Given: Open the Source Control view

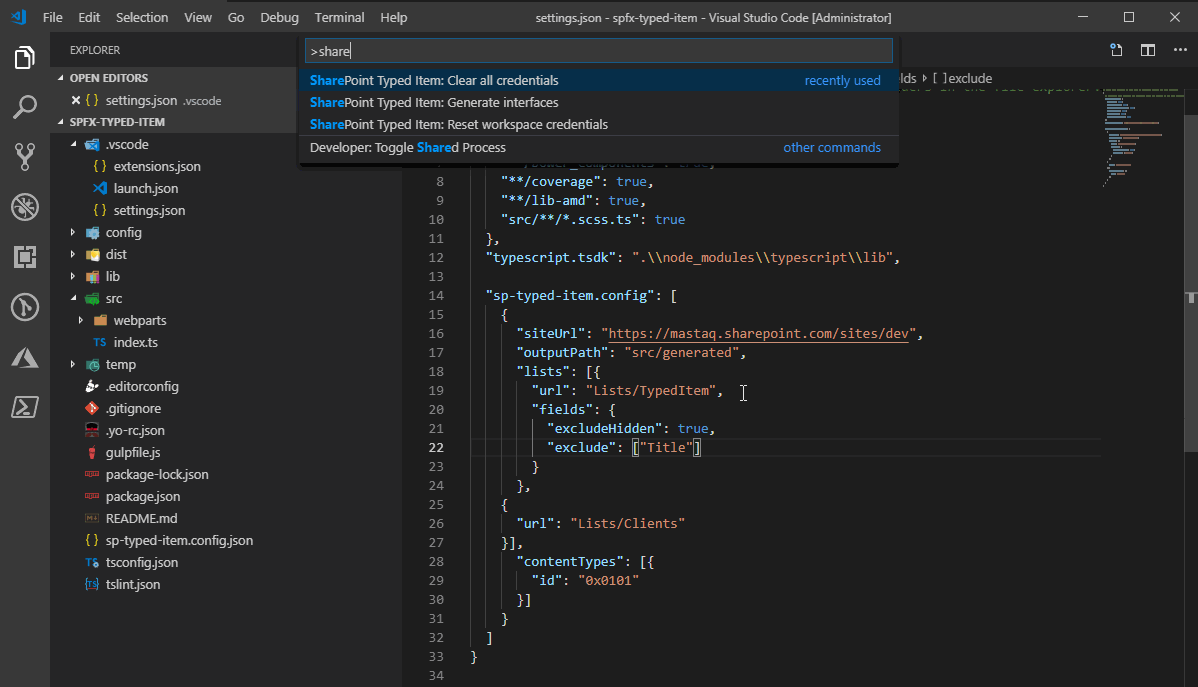Looking at the screenshot, I should pos(25,156).
